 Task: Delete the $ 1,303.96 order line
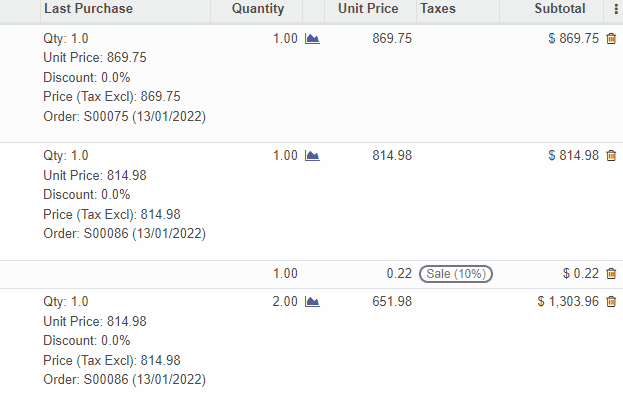(611, 301)
